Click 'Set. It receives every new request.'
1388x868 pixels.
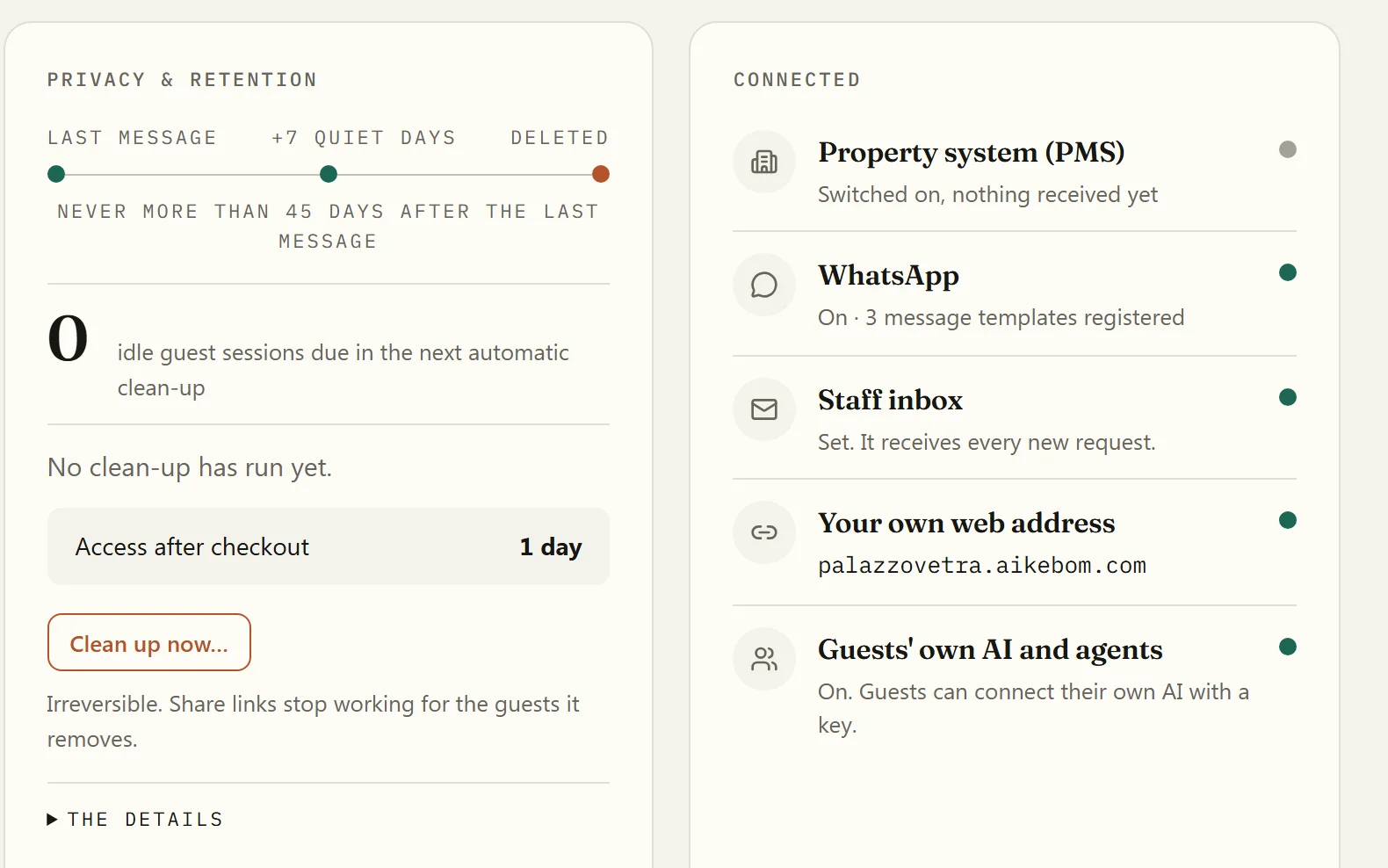coord(987,442)
